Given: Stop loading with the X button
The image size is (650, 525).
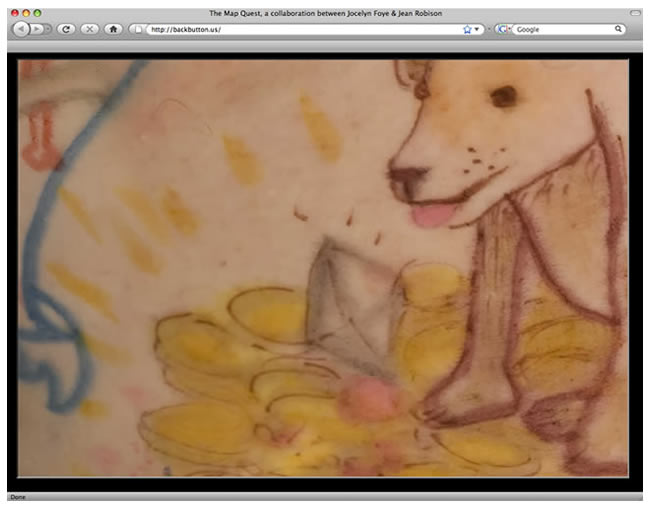Looking at the screenshot, I should (x=90, y=29).
